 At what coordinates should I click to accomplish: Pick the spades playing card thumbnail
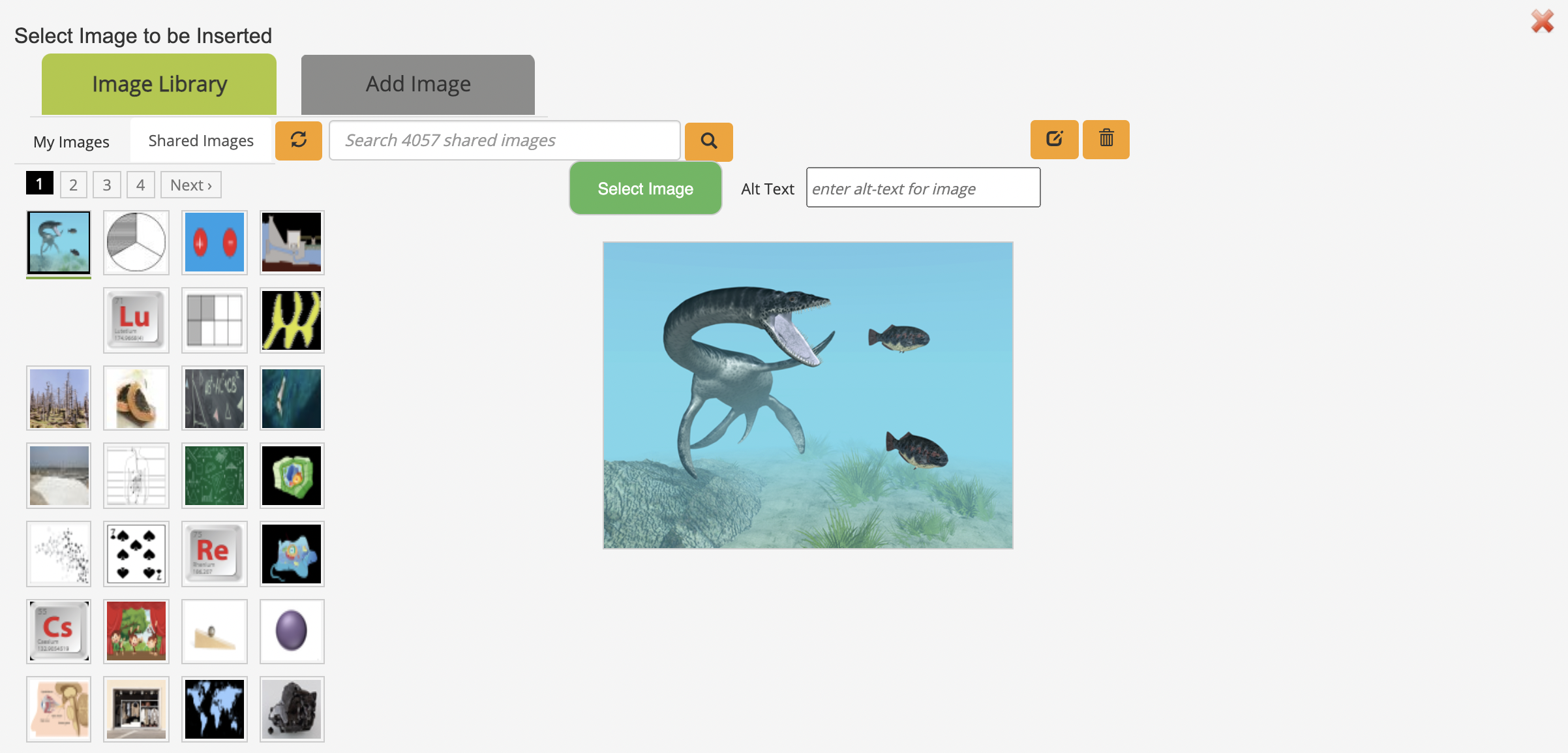point(136,553)
